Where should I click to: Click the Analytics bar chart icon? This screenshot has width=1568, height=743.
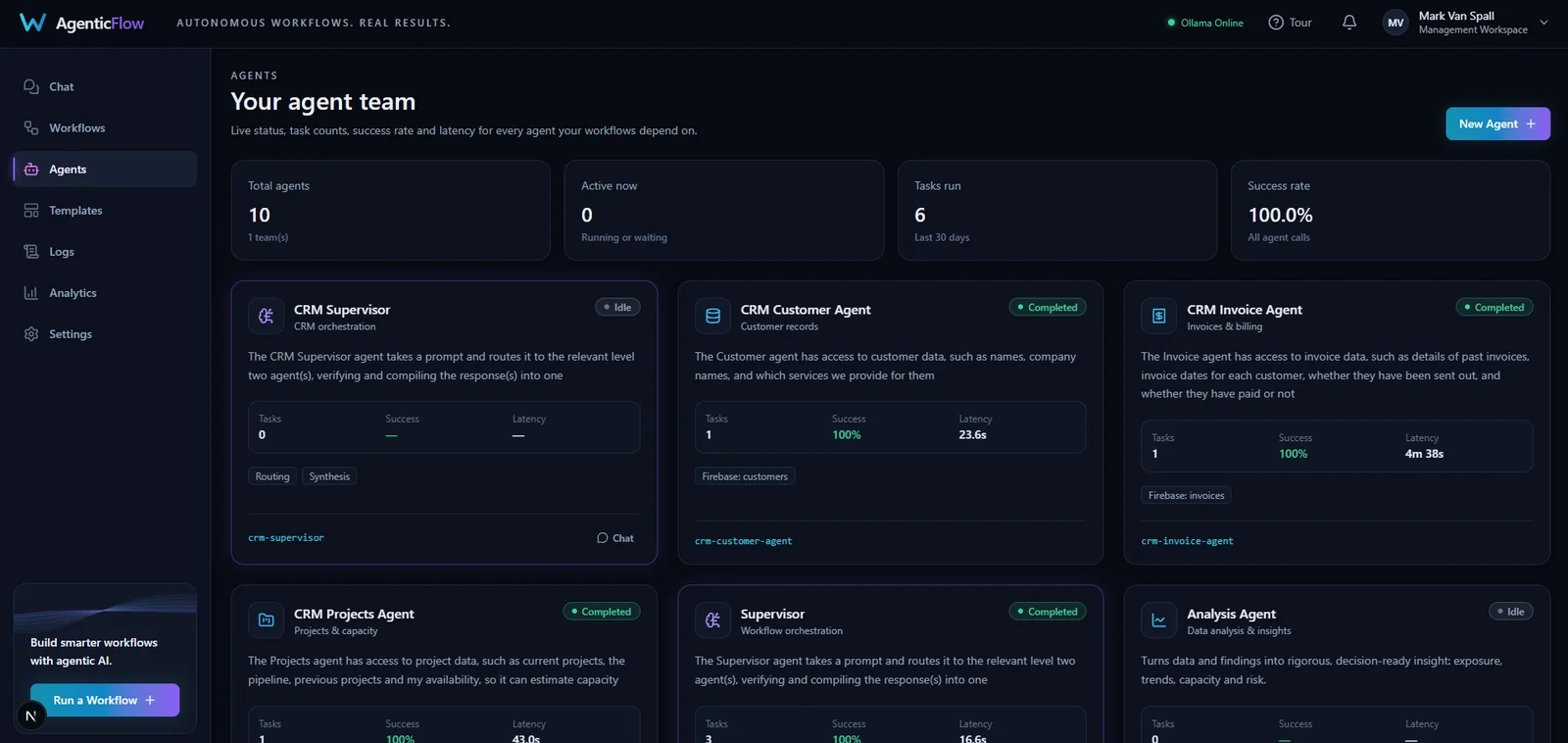tap(31, 292)
